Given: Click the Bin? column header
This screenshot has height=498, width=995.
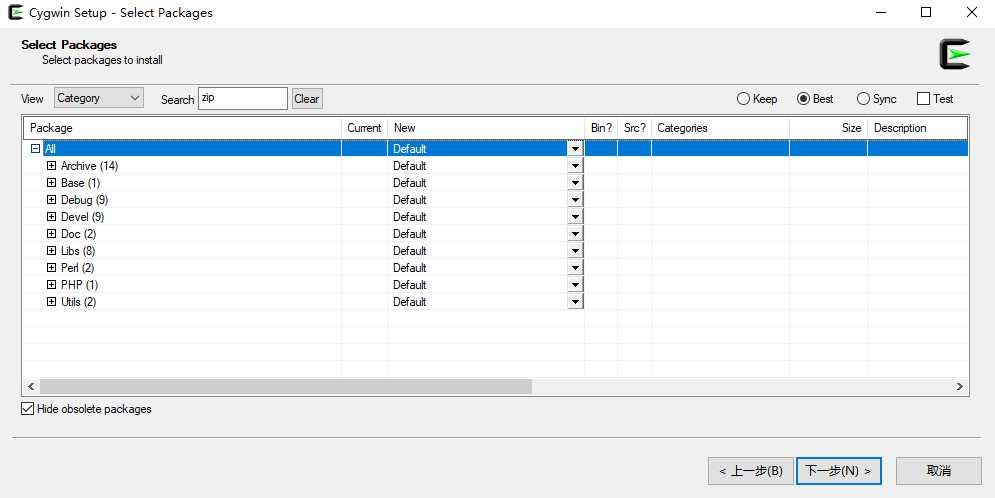Looking at the screenshot, I should (601, 128).
